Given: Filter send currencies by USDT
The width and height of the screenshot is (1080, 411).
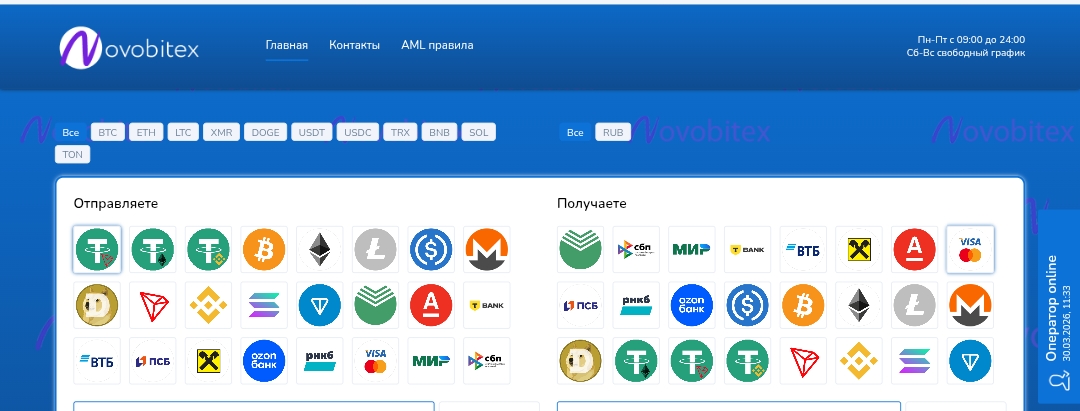Looking at the screenshot, I should pos(312,132).
